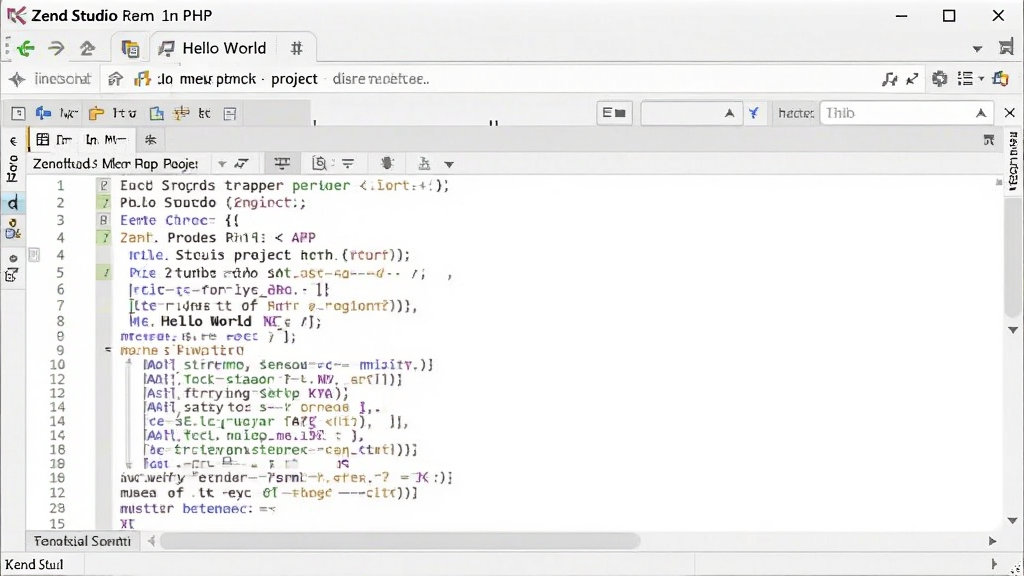Click the edit note icon in left side bar
1024x576 pixels.
(12, 276)
